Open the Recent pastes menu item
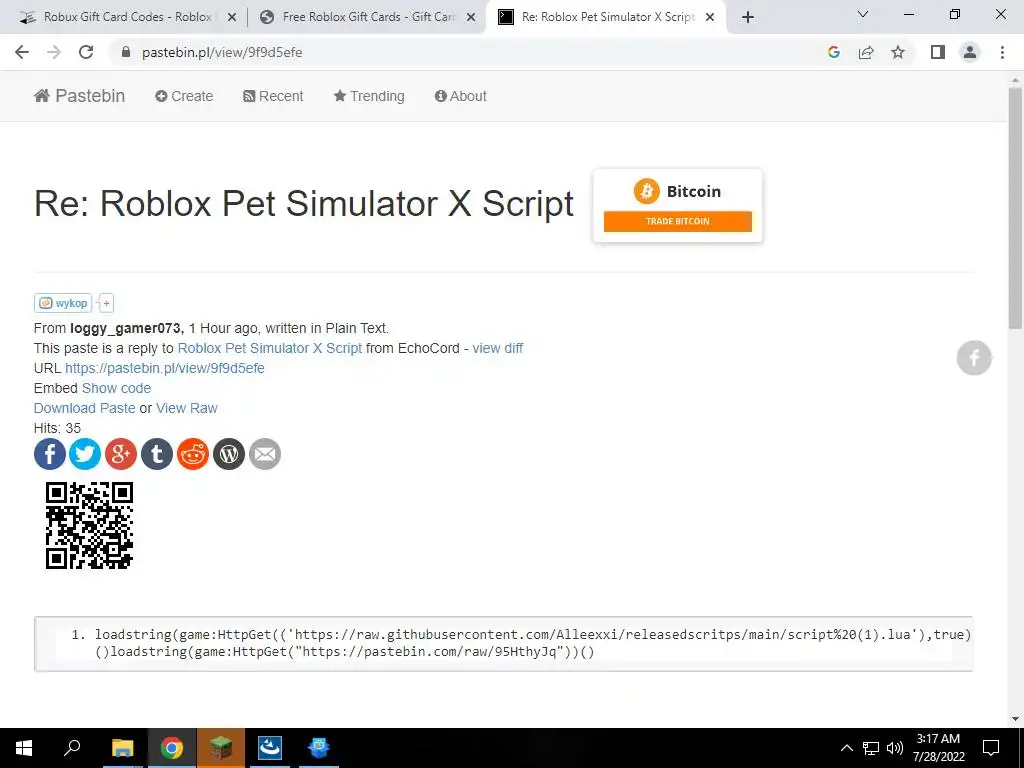 (x=273, y=96)
